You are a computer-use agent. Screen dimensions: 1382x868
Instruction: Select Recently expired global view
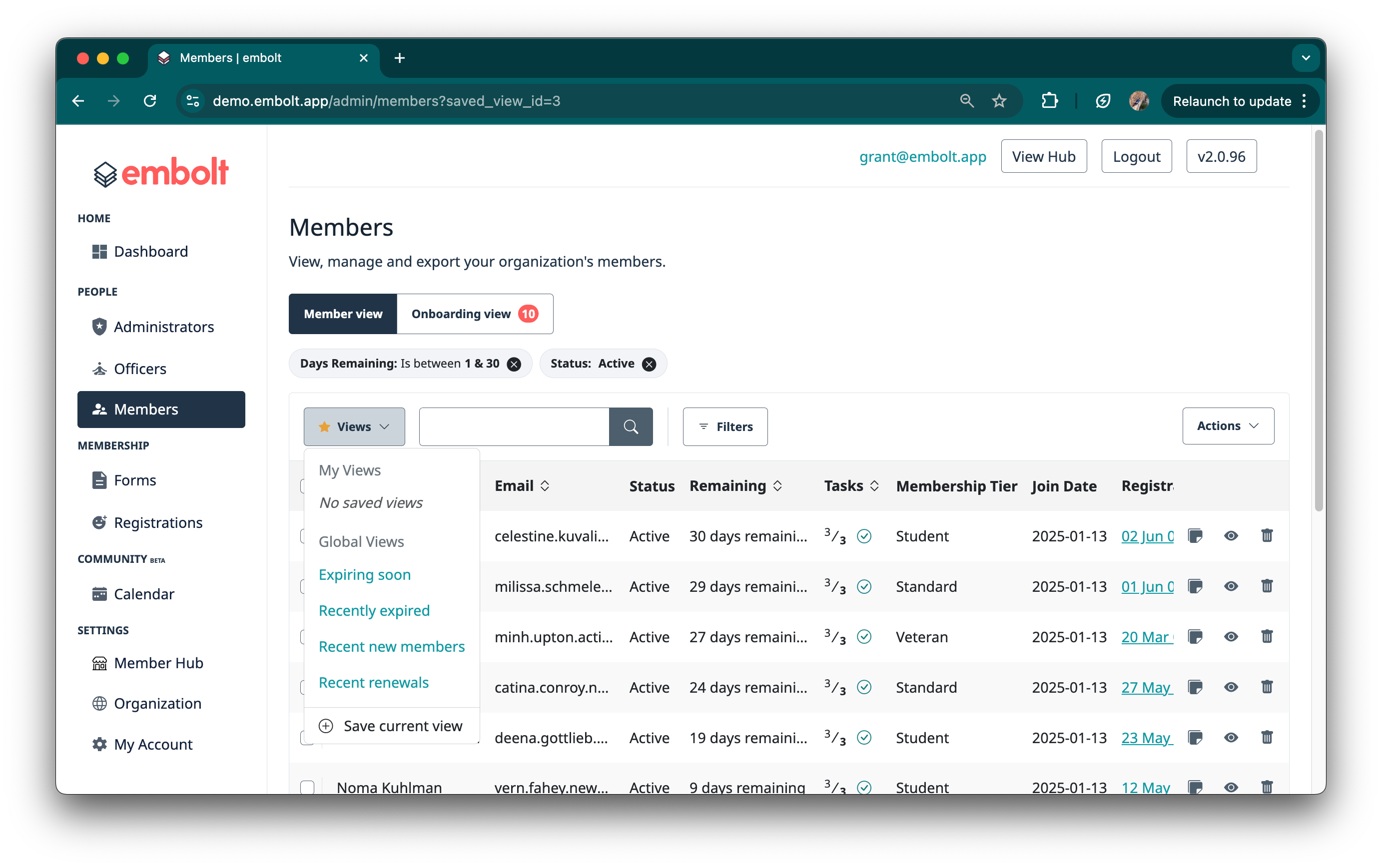(x=374, y=610)
